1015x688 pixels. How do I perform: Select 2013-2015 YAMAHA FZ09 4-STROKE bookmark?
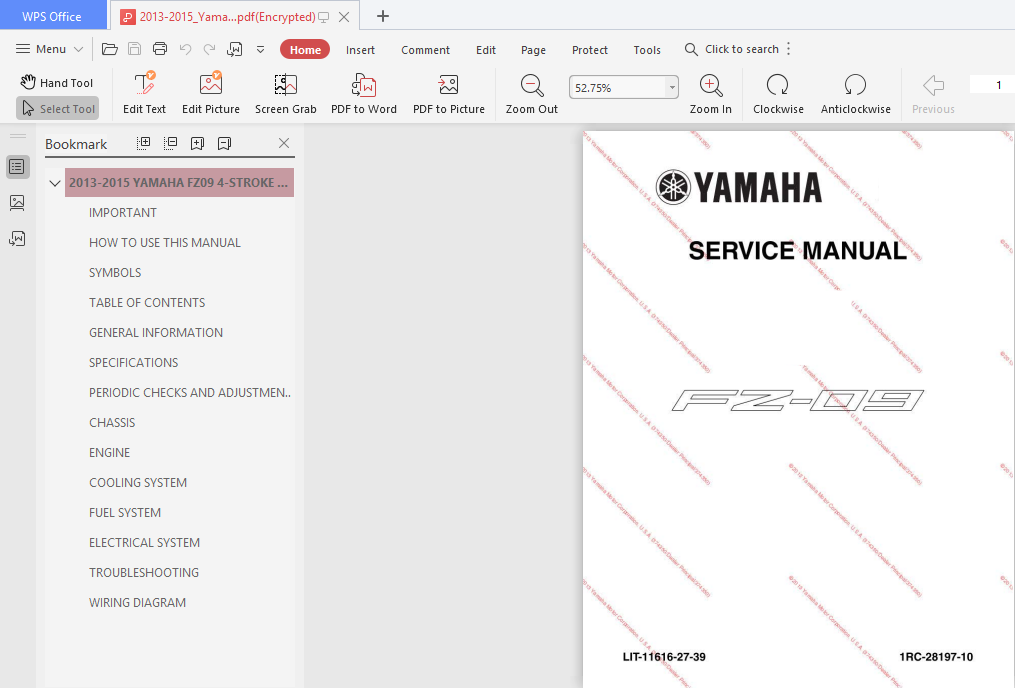tap(179, 183)
